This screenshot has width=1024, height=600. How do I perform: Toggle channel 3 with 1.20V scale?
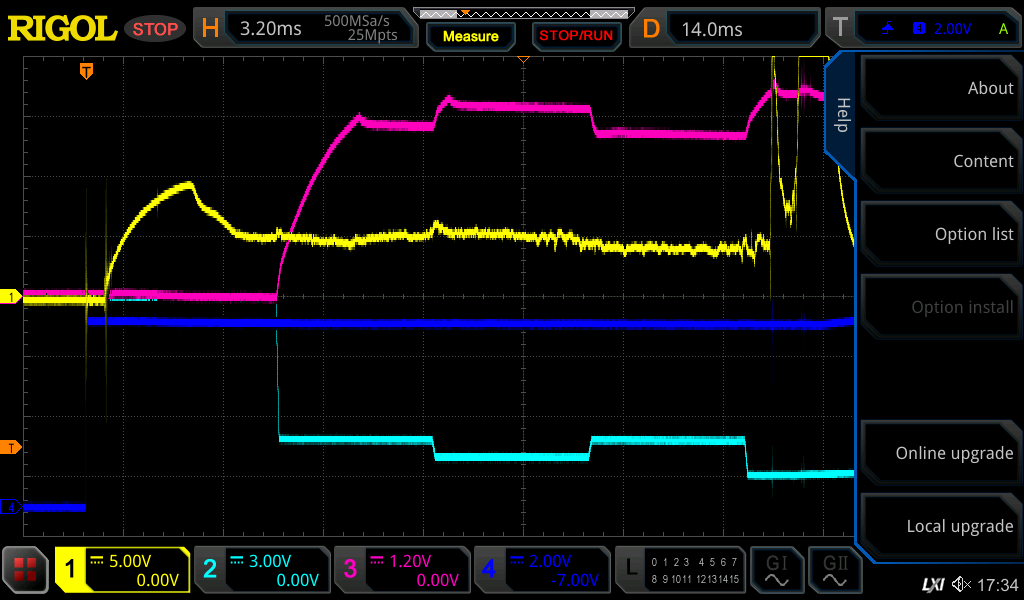[401, 570]
